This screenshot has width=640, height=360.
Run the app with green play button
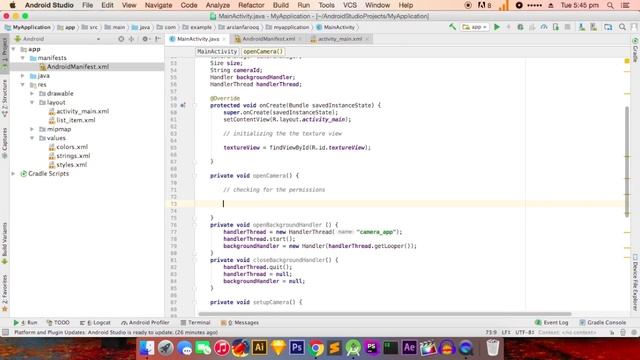point(497,27)
